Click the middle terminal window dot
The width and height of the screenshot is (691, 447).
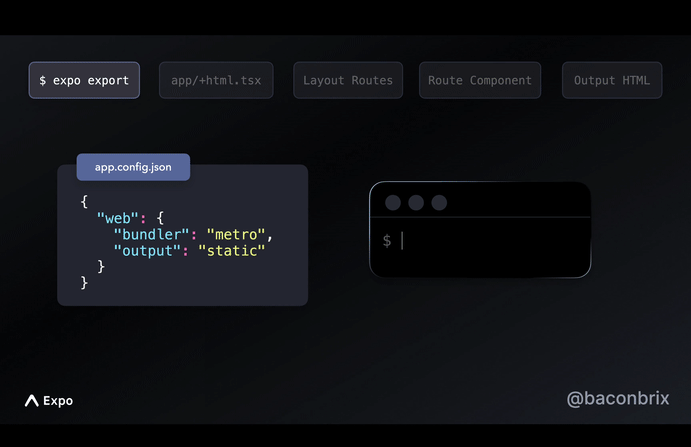point(416,203)
